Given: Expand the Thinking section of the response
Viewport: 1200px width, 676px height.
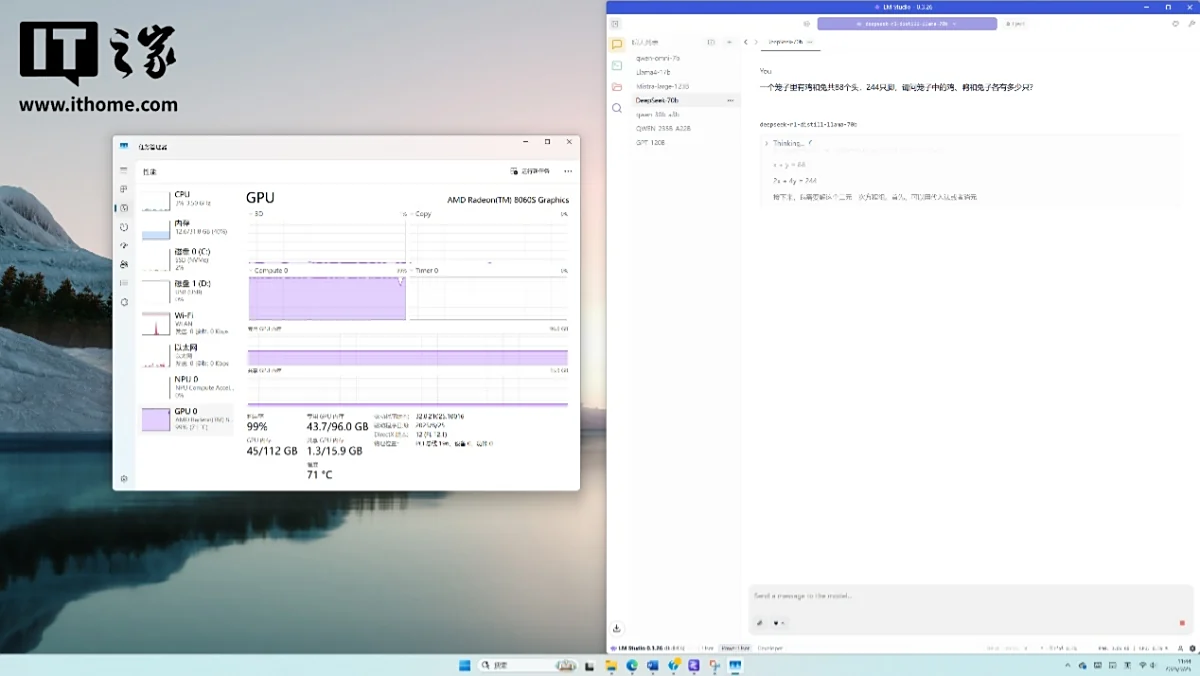Looking at the screenshot, I should tap(767, 144).
